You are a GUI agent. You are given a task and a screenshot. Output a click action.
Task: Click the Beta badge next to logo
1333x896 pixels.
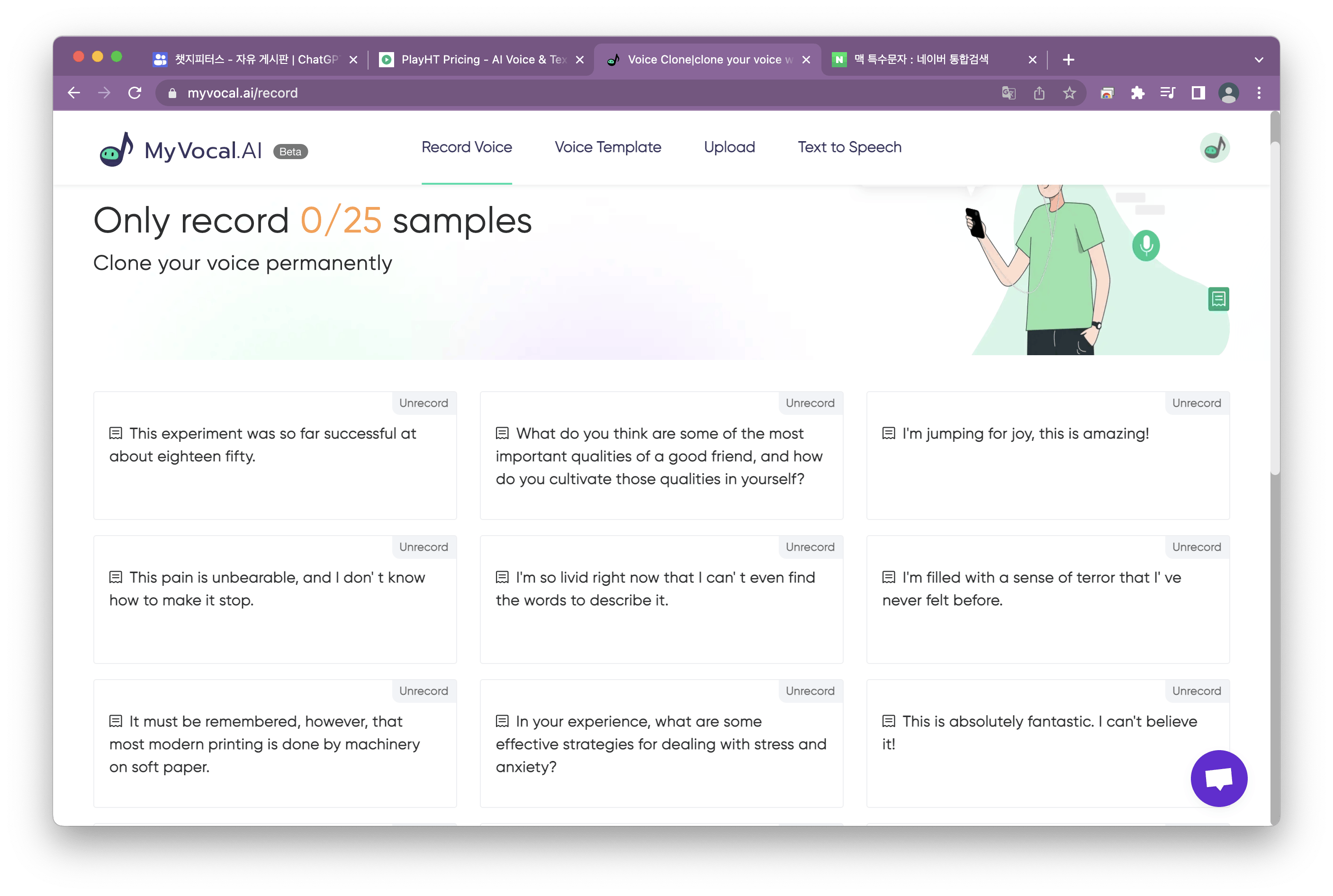coord(290,152)
